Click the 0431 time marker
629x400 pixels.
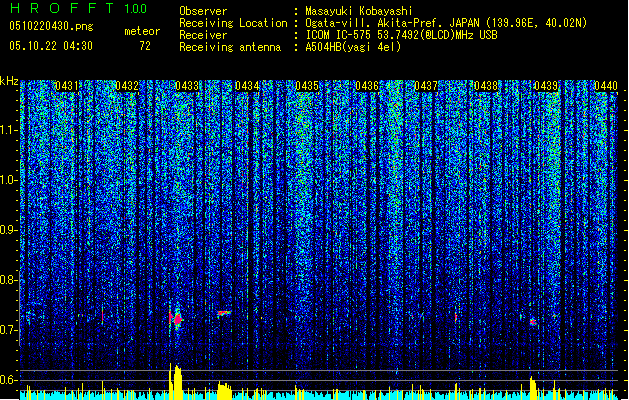67,86
